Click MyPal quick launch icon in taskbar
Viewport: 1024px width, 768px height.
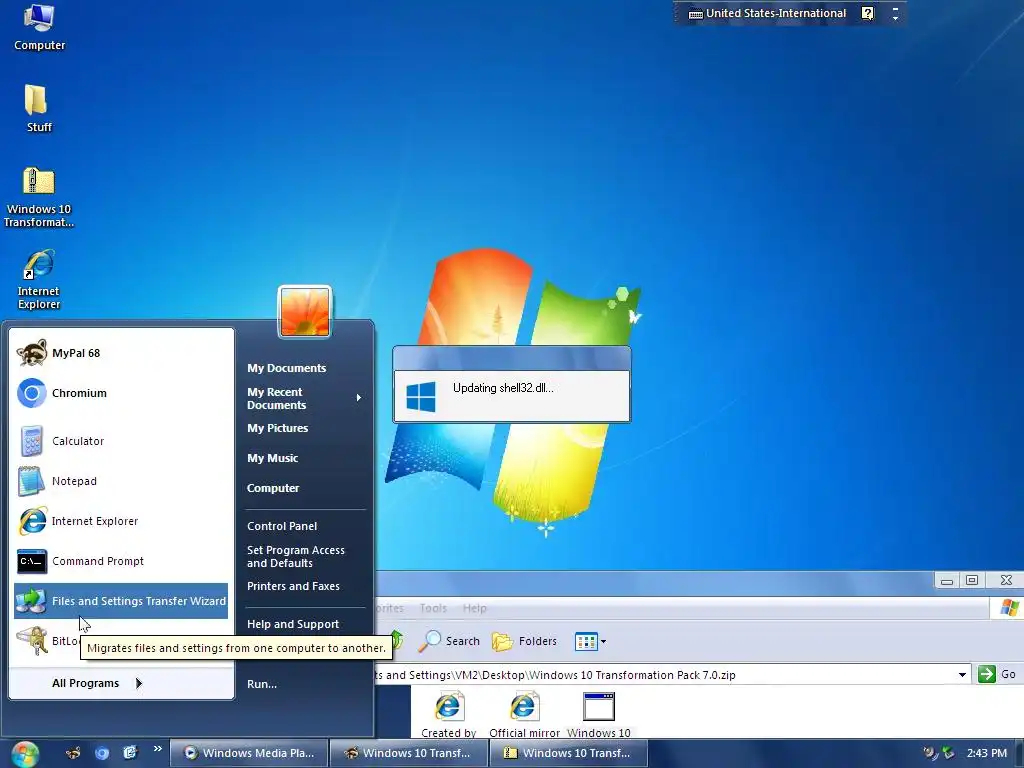click(x=73, y=753)
